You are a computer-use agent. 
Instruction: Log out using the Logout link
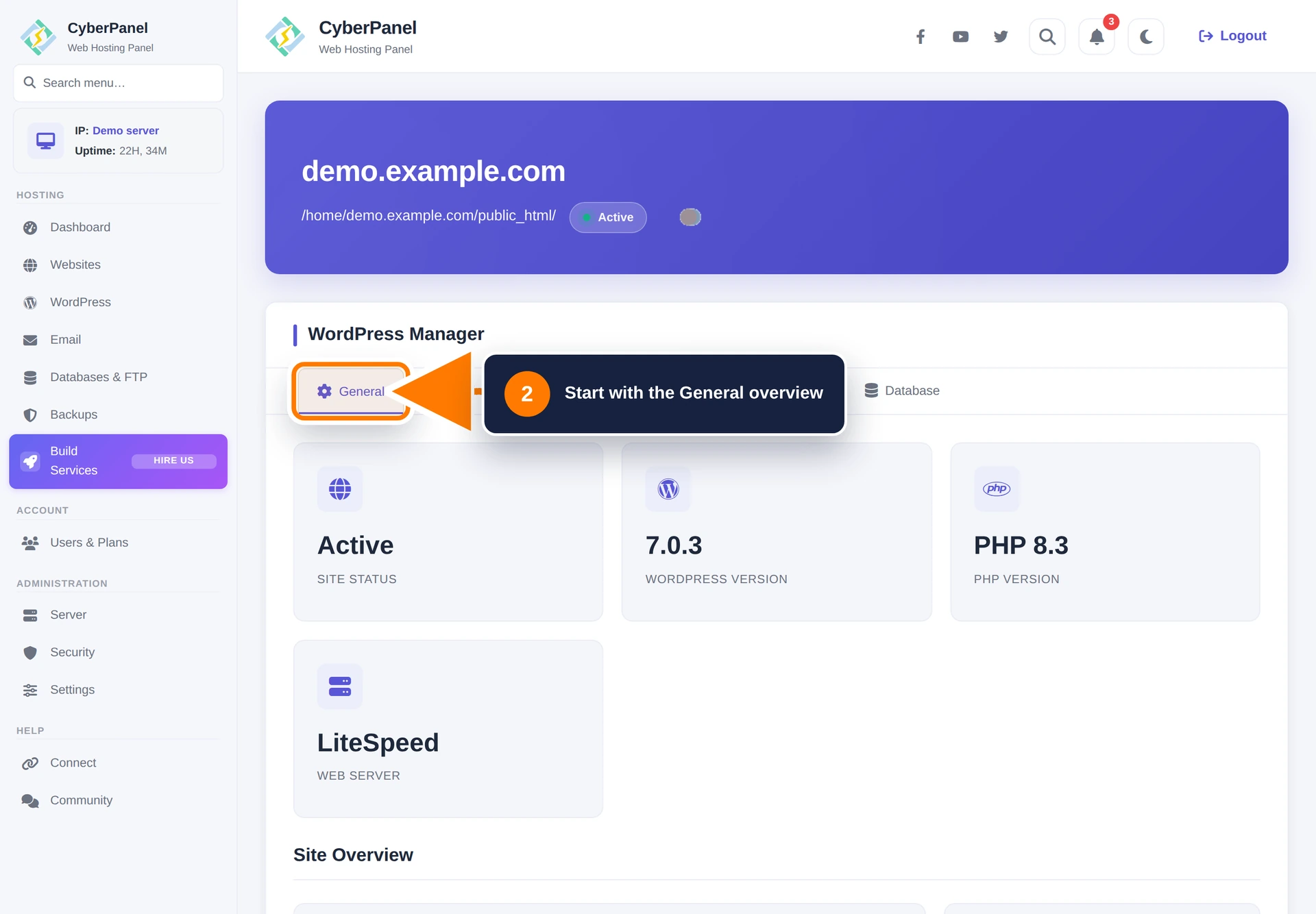(1232, 36)
